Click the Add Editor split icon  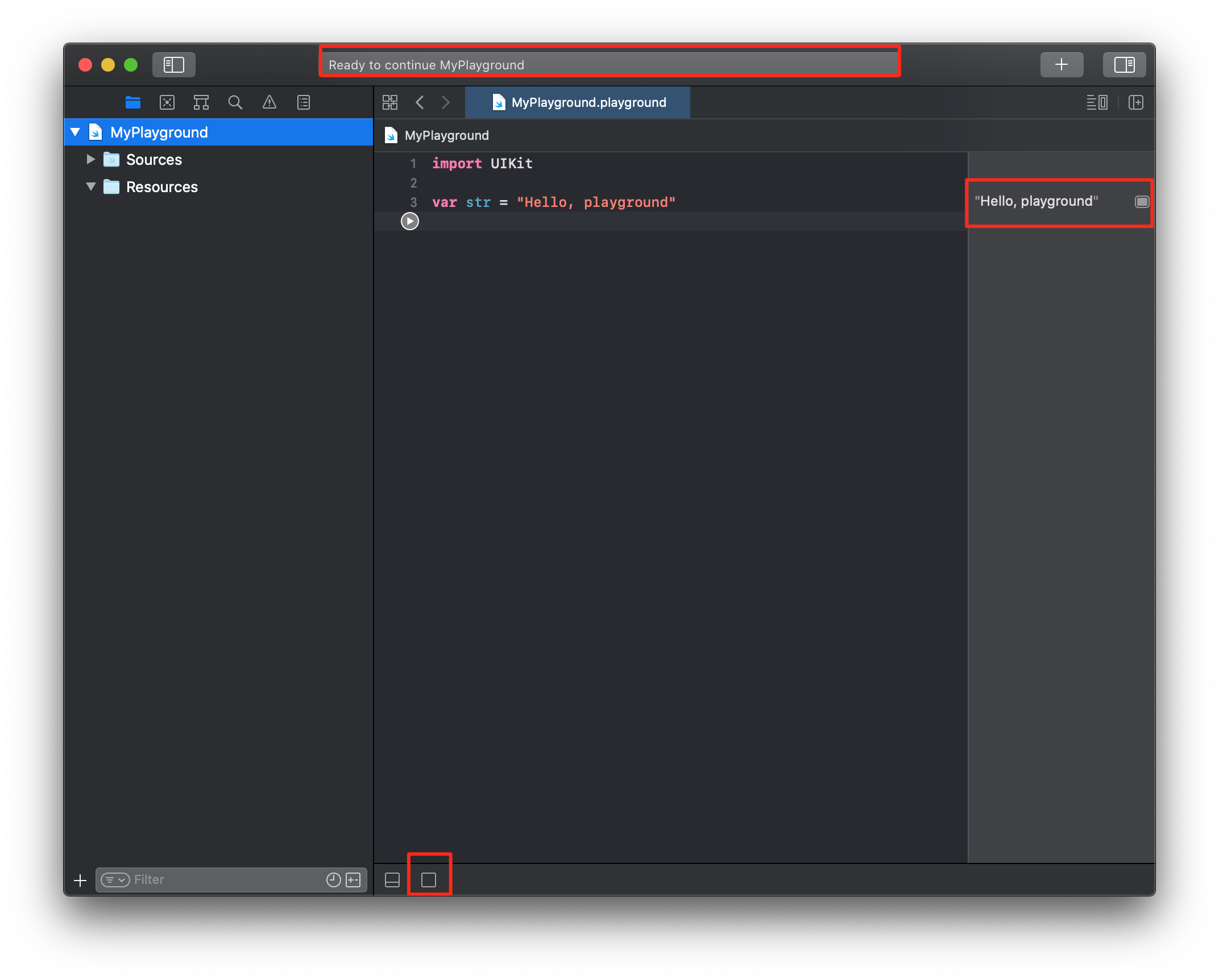pyautogui.click(x=1136, y=102)
